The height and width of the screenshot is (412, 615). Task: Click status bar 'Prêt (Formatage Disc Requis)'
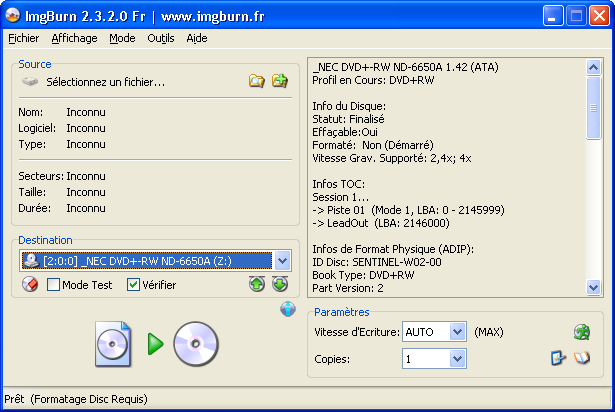76,399
